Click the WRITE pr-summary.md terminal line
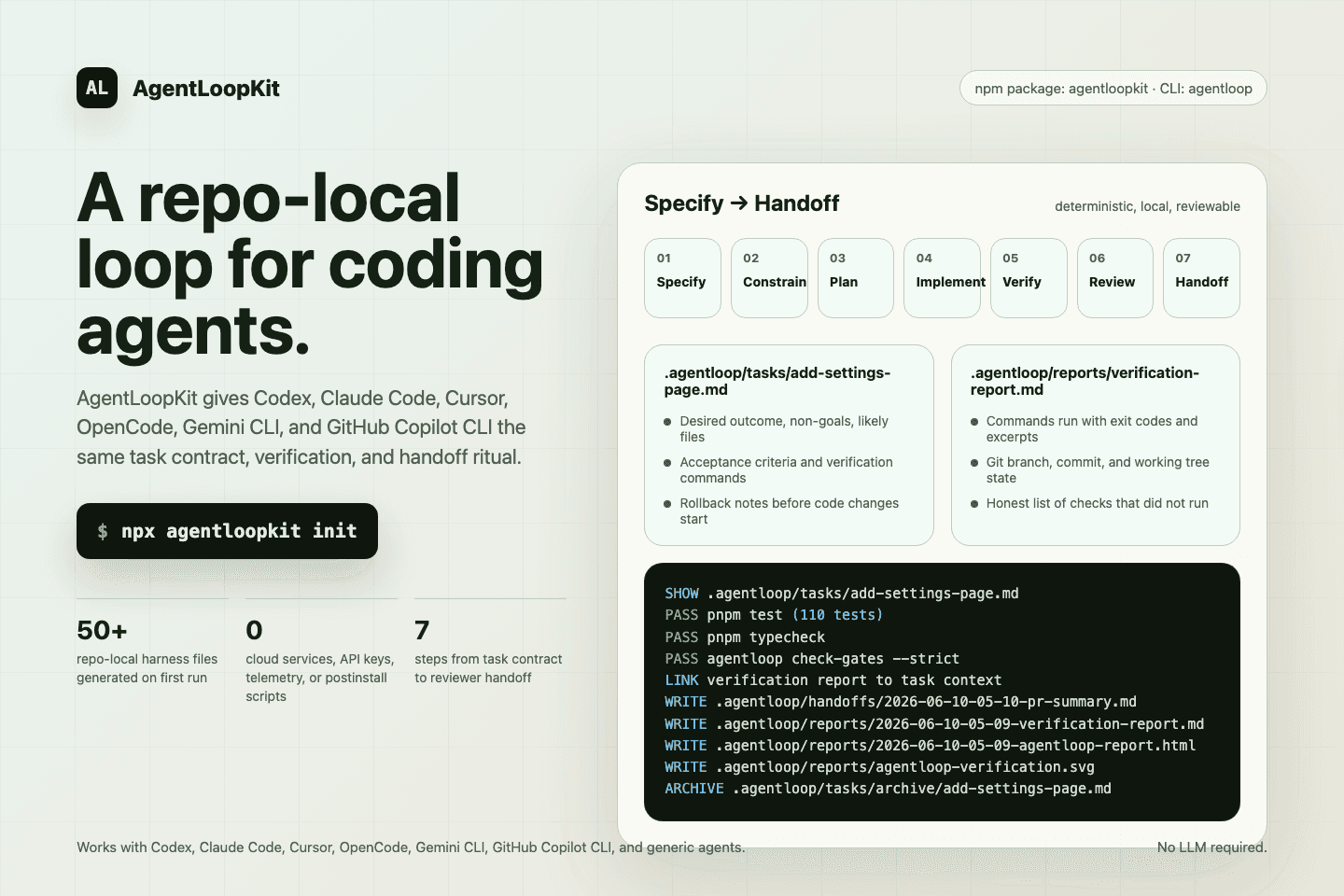The width and height of the screenshot is (1344, 896). [x=901, y=702]
